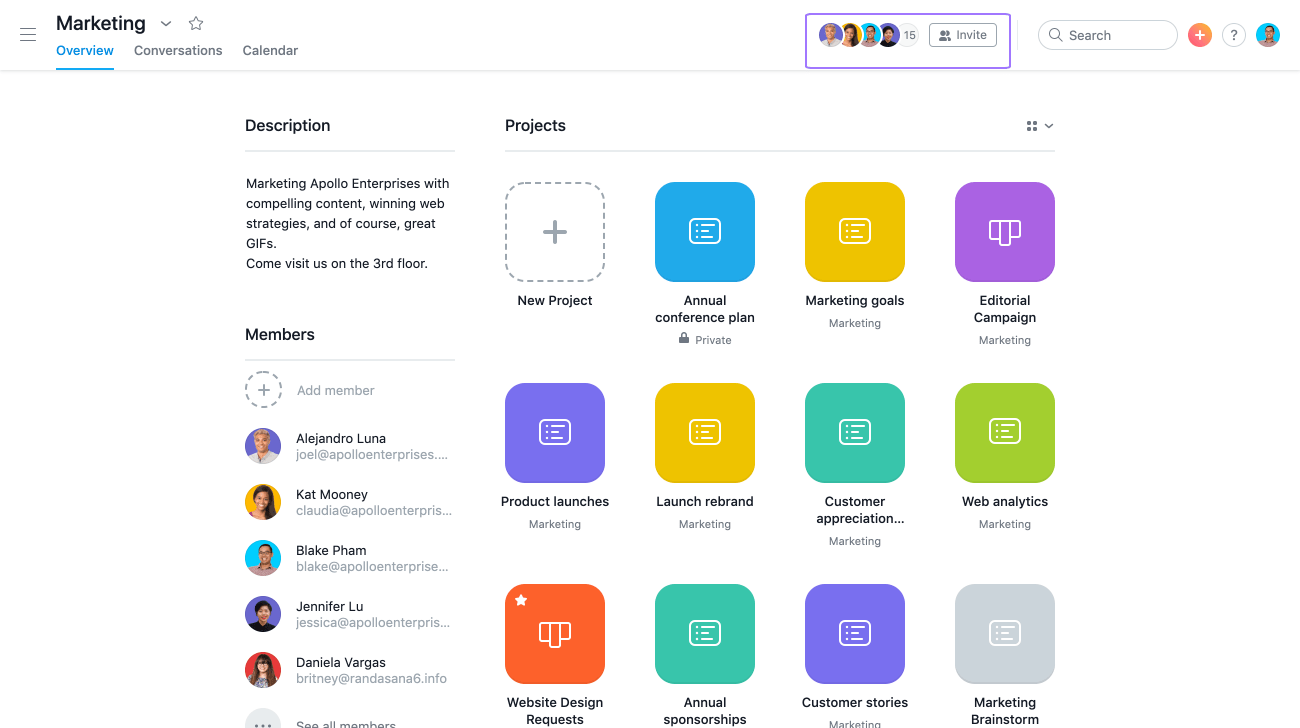Open the Editorial Campaign project icon
The image size is (1300, 728).
[x=1005, y=231]
